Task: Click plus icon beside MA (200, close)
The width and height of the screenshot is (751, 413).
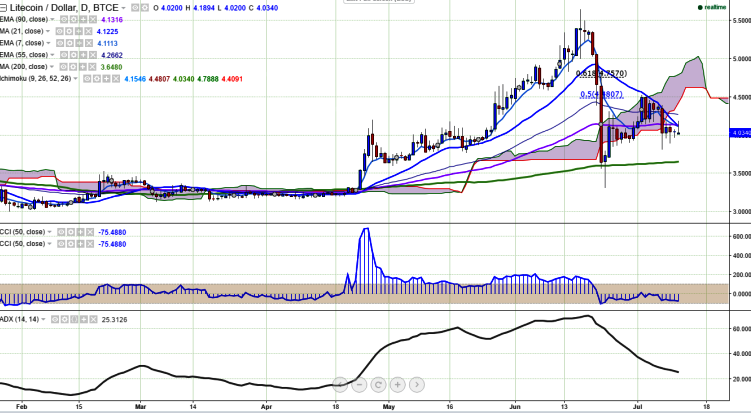Action: 82,67
